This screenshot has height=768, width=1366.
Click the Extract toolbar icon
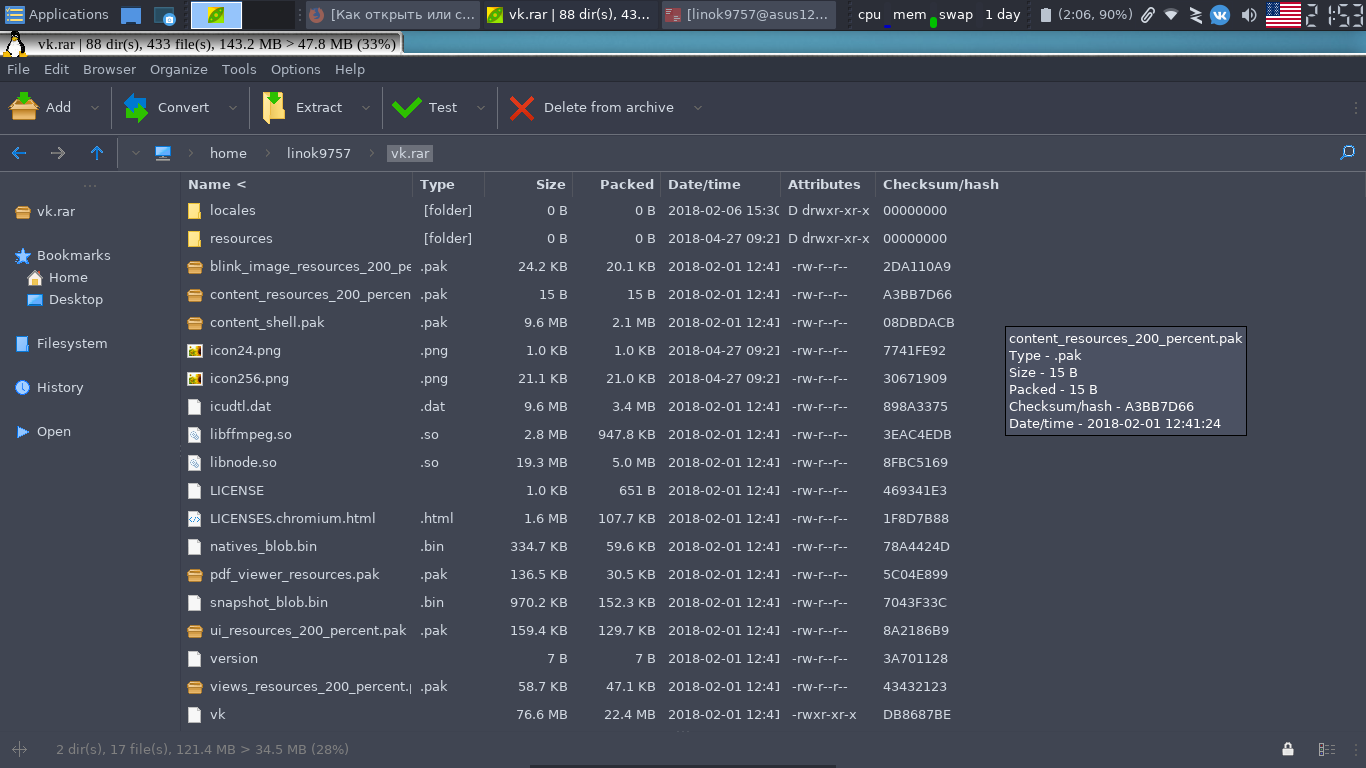[274, 107]
